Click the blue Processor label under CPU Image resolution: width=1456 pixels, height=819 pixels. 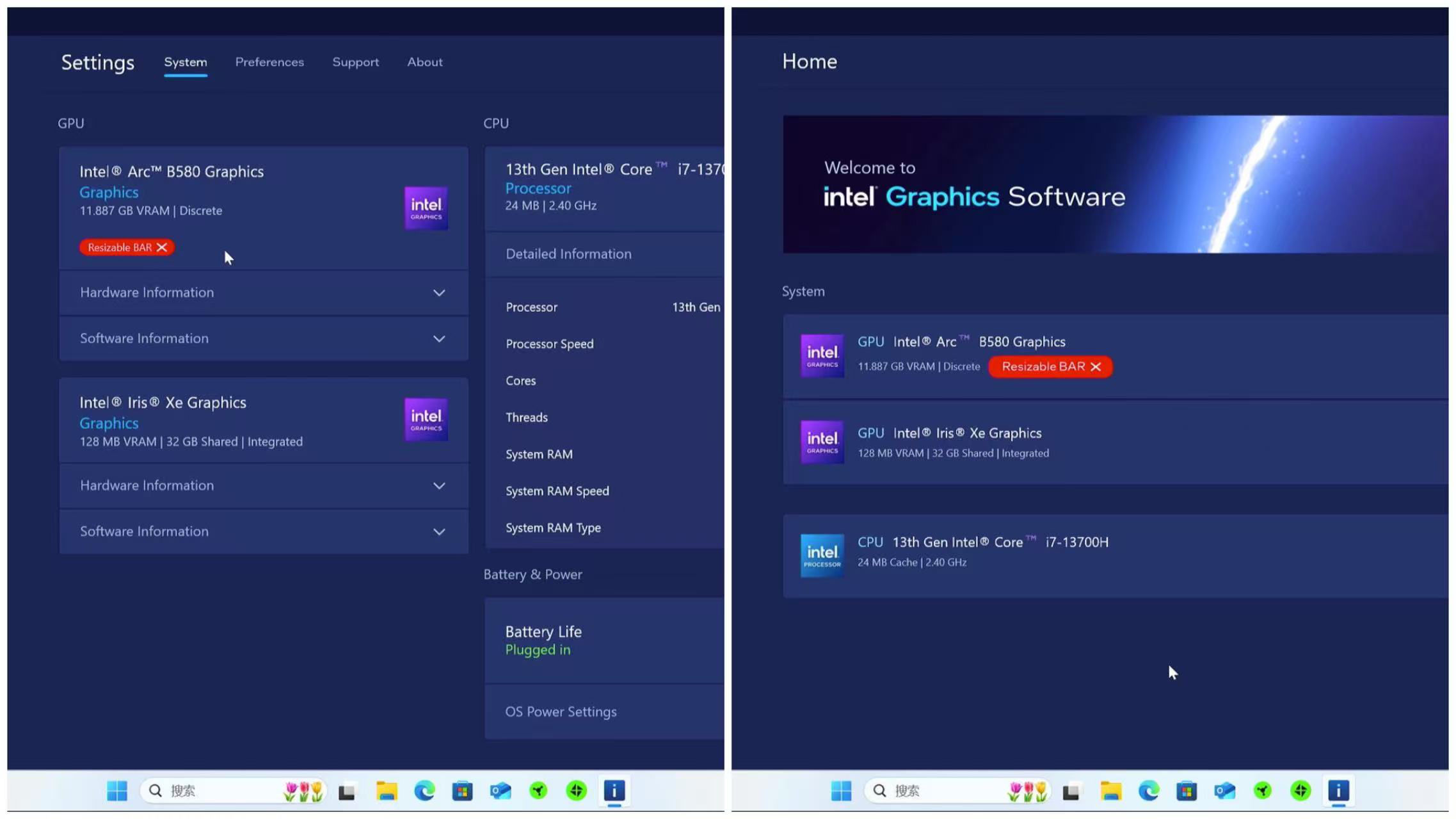[538, 188]
